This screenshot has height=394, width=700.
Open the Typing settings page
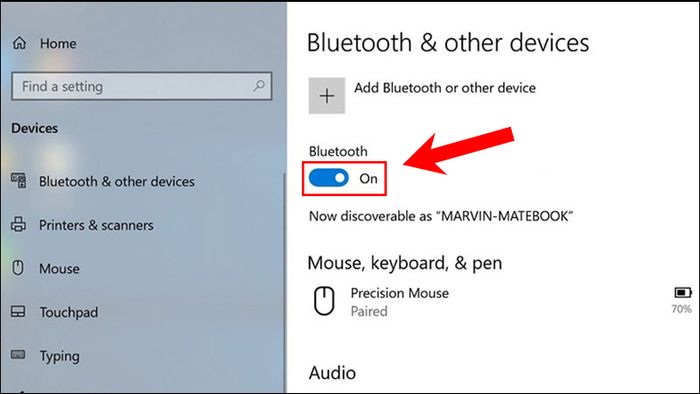pyautogui.click(x=59, y=356)
